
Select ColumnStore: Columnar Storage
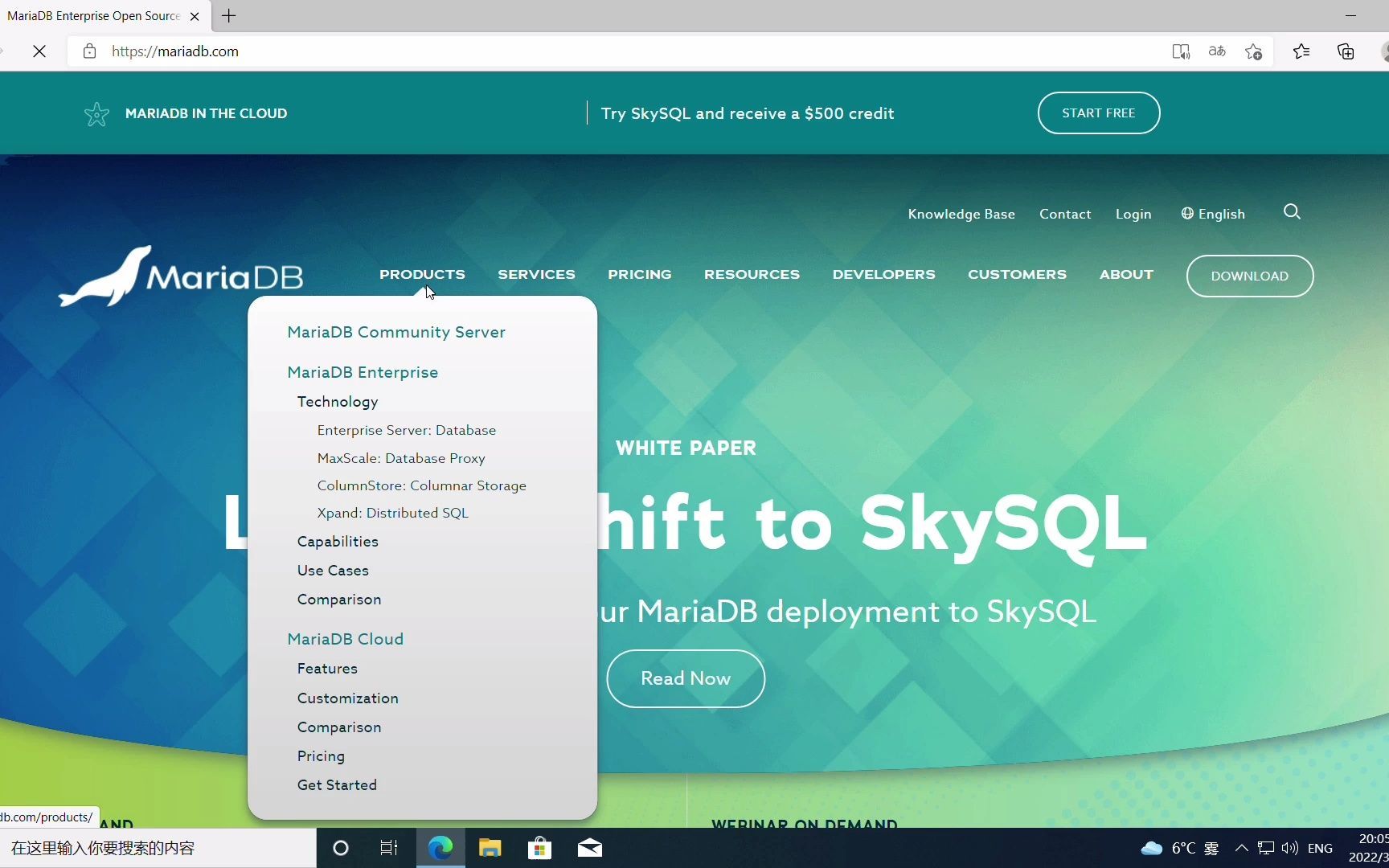[422, 485]
